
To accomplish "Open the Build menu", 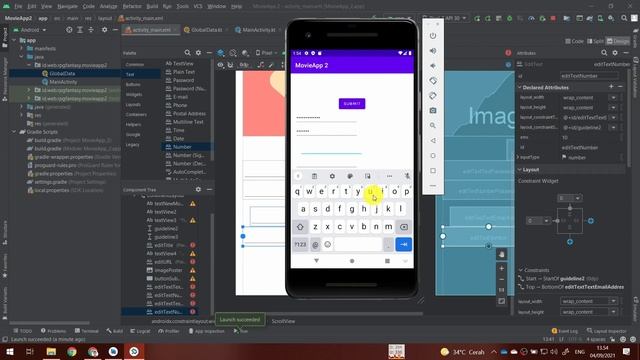I will [x=152, y=6].
